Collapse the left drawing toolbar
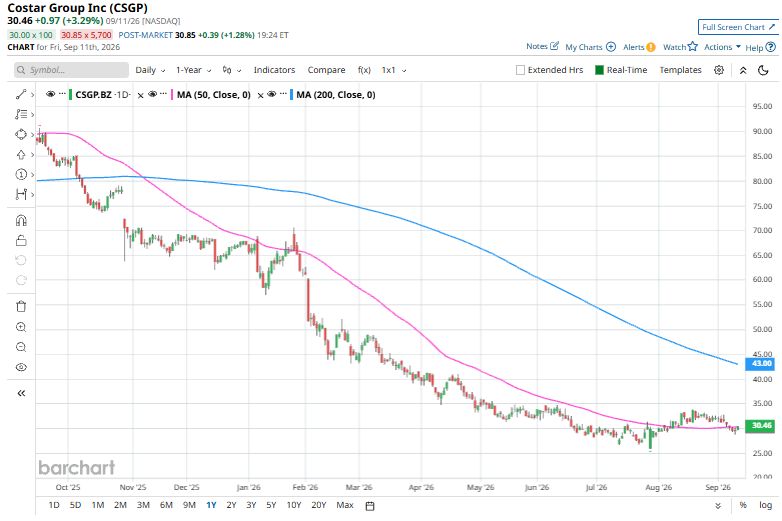The height and width of the screenshot is (521, 782). point(21,393)
